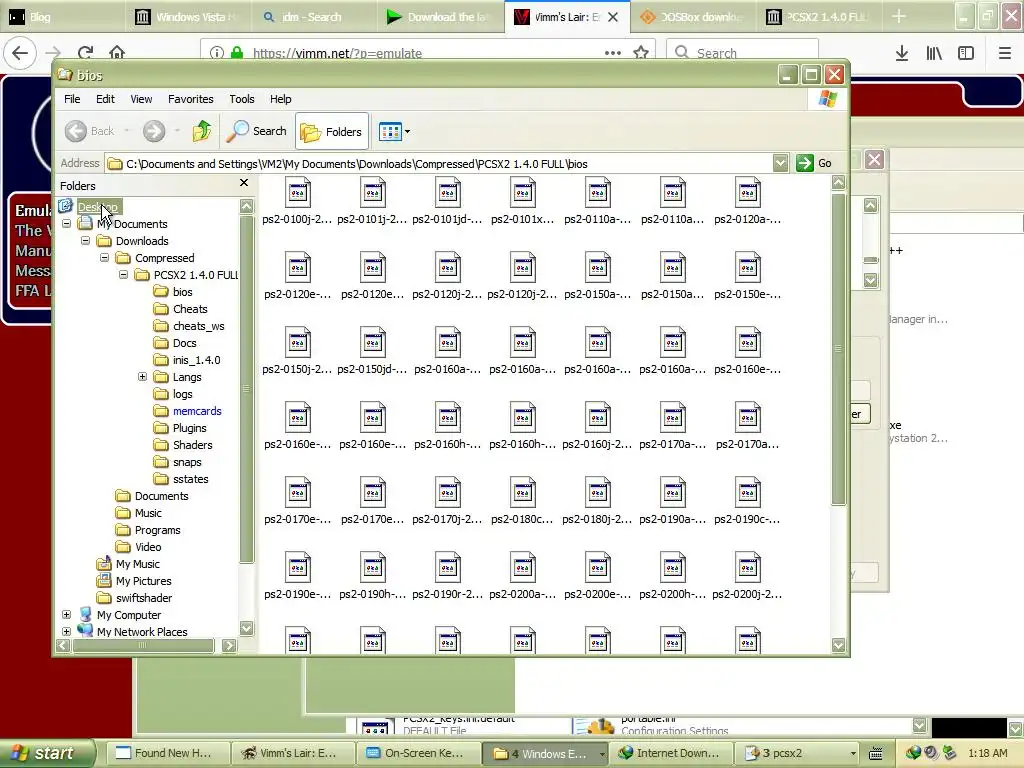Open the Favorites menu
1024x768 pixels.
(x=191, y=99)
